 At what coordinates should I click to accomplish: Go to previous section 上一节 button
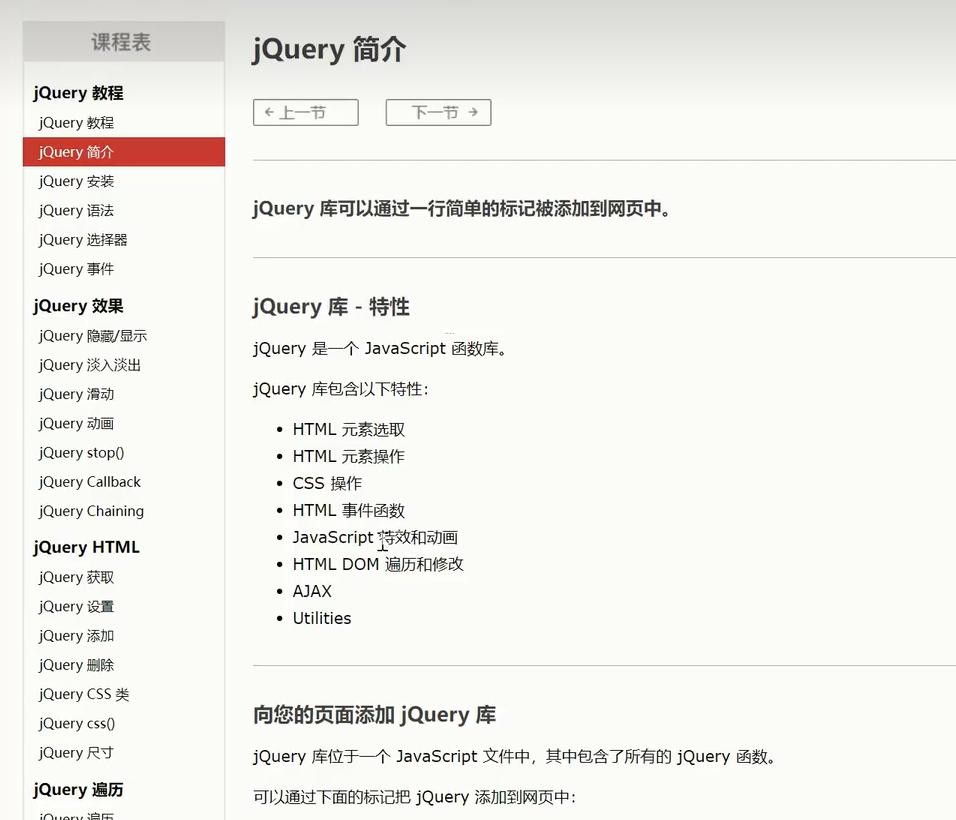[x=305, y=113]
